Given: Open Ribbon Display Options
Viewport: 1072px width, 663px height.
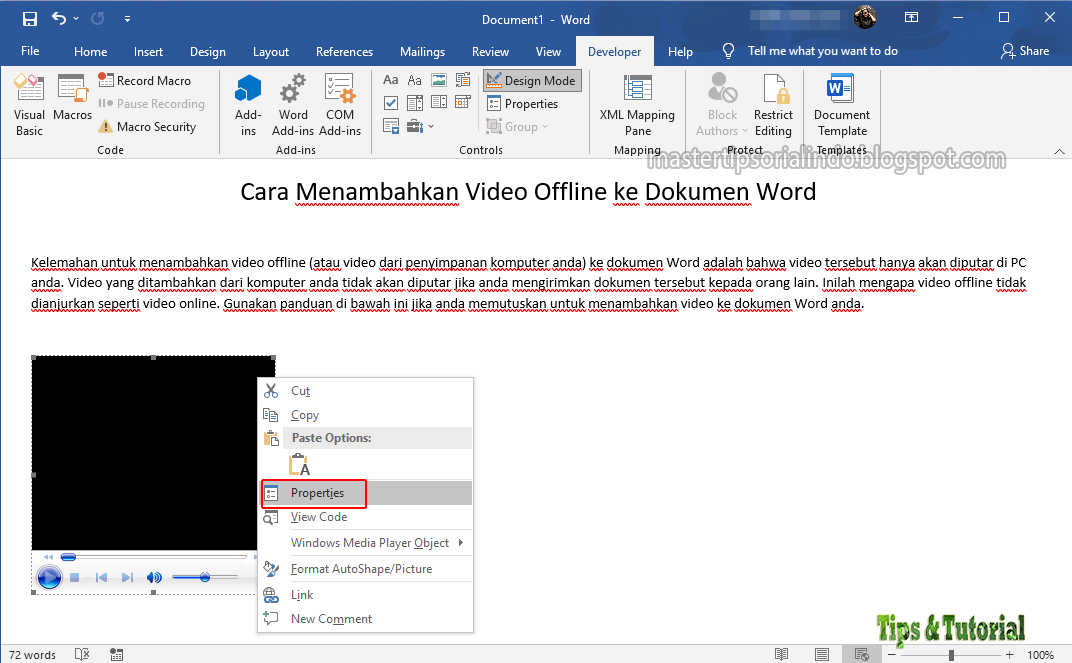Looking at the screenshot, I should pos(911,18).
